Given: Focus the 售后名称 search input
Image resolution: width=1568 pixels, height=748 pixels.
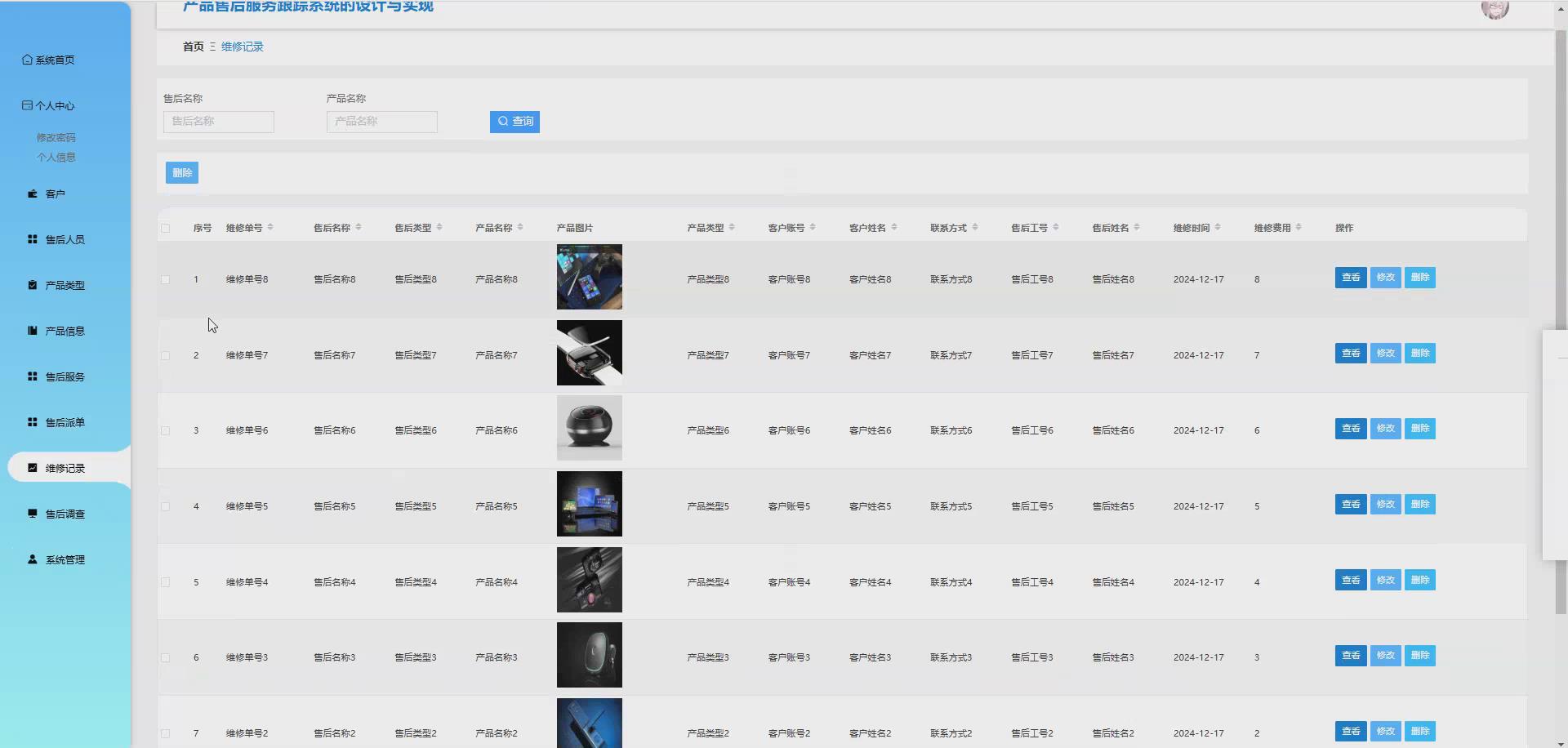Looking at the screenshot, I should tap(219, 122).
